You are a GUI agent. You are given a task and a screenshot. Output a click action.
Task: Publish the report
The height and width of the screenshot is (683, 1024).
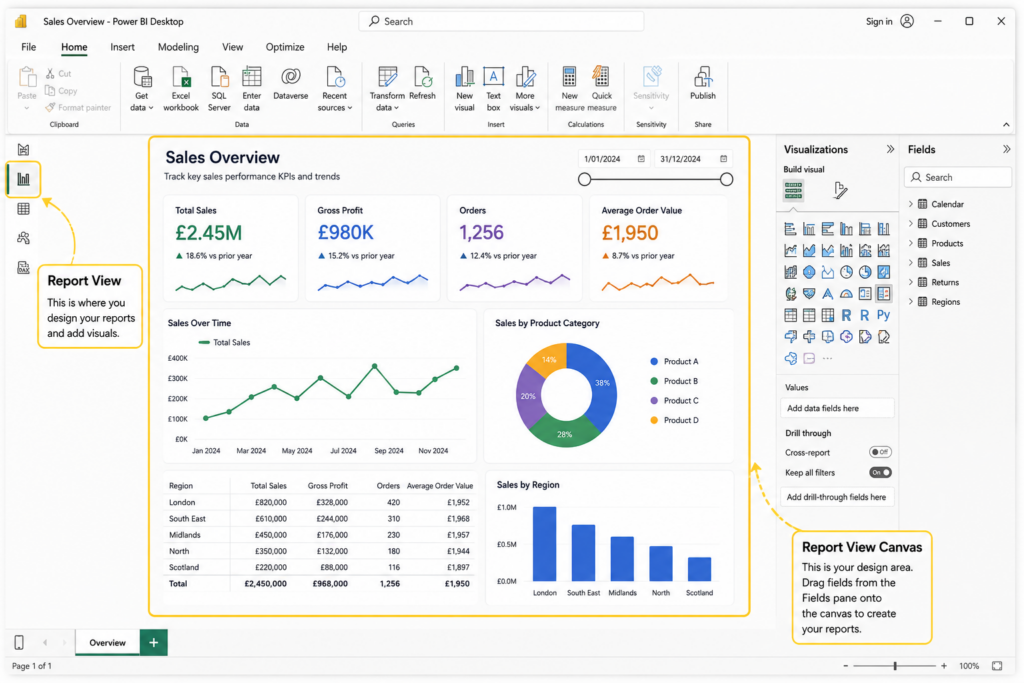[x=703, y=83]
